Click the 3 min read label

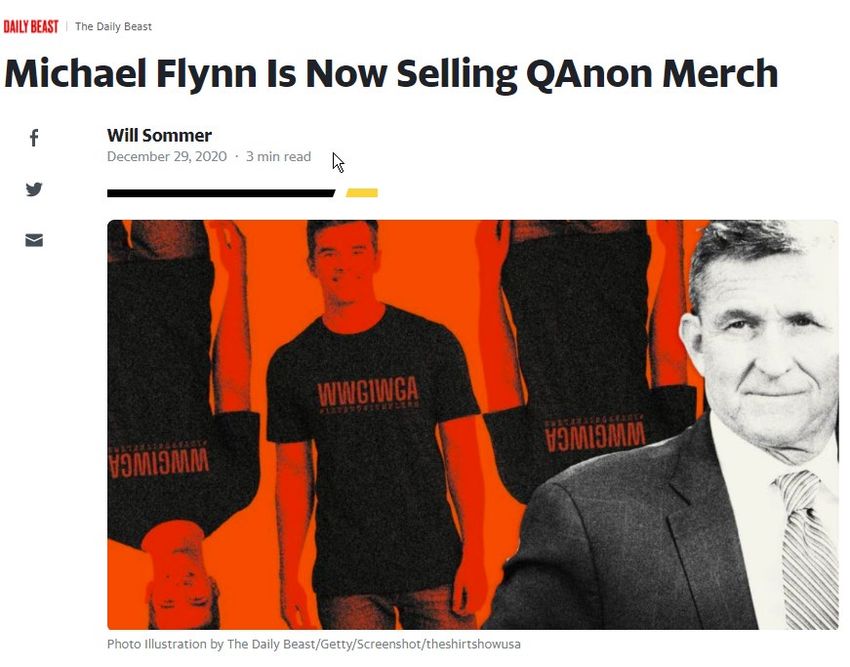279,156
